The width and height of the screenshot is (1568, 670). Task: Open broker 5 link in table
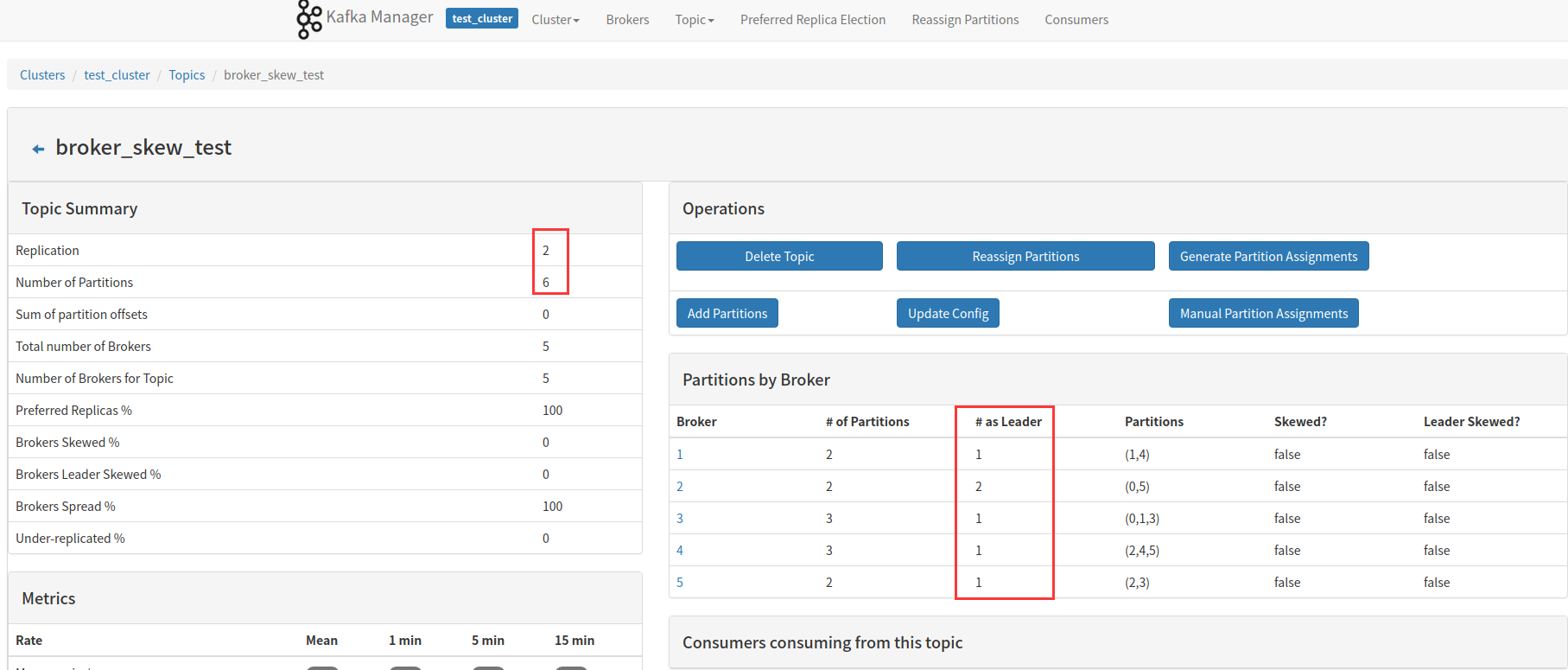[680, 583]
